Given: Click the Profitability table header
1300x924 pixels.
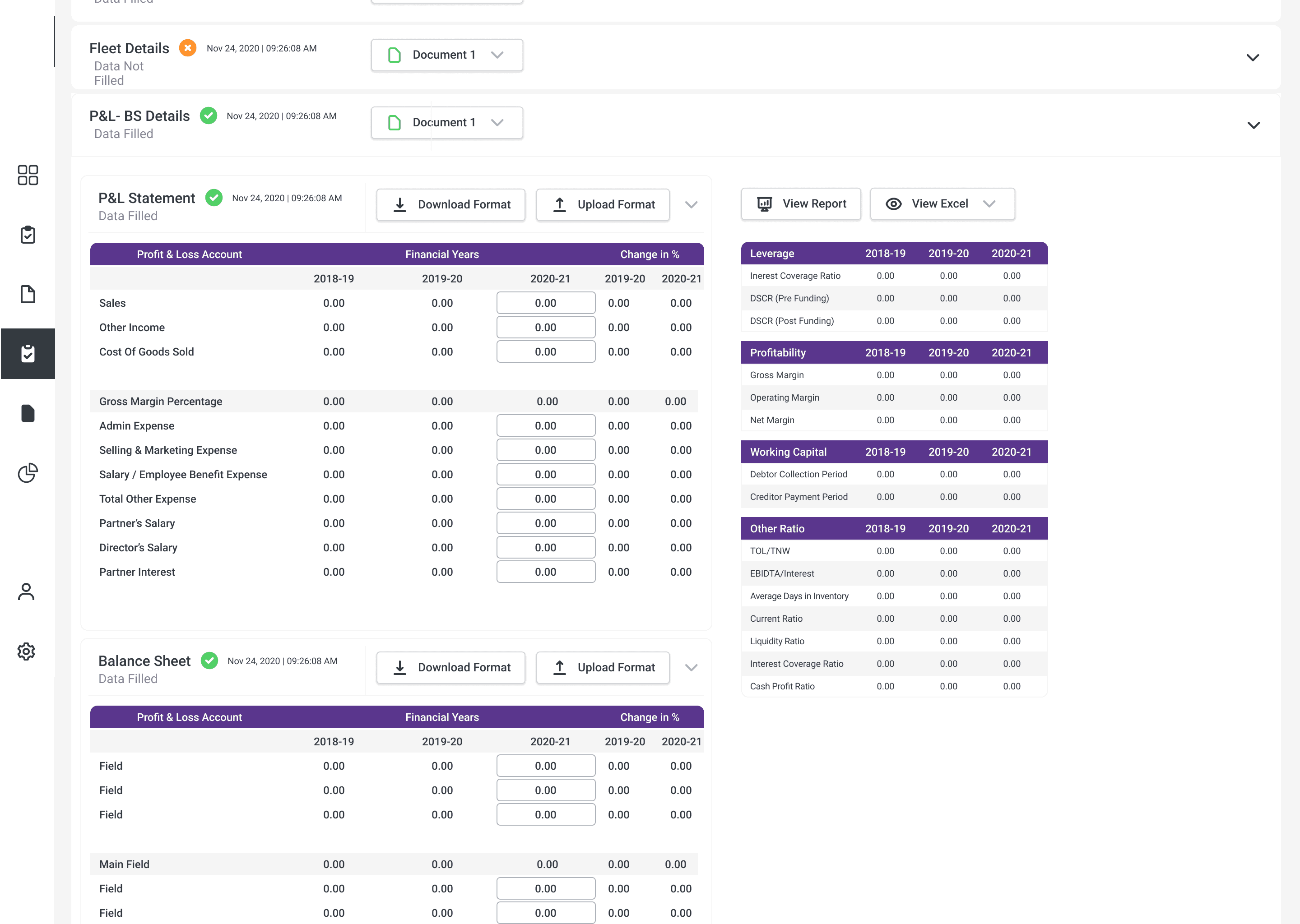Looking at the screenshot, I should click(x=894, y=352).
